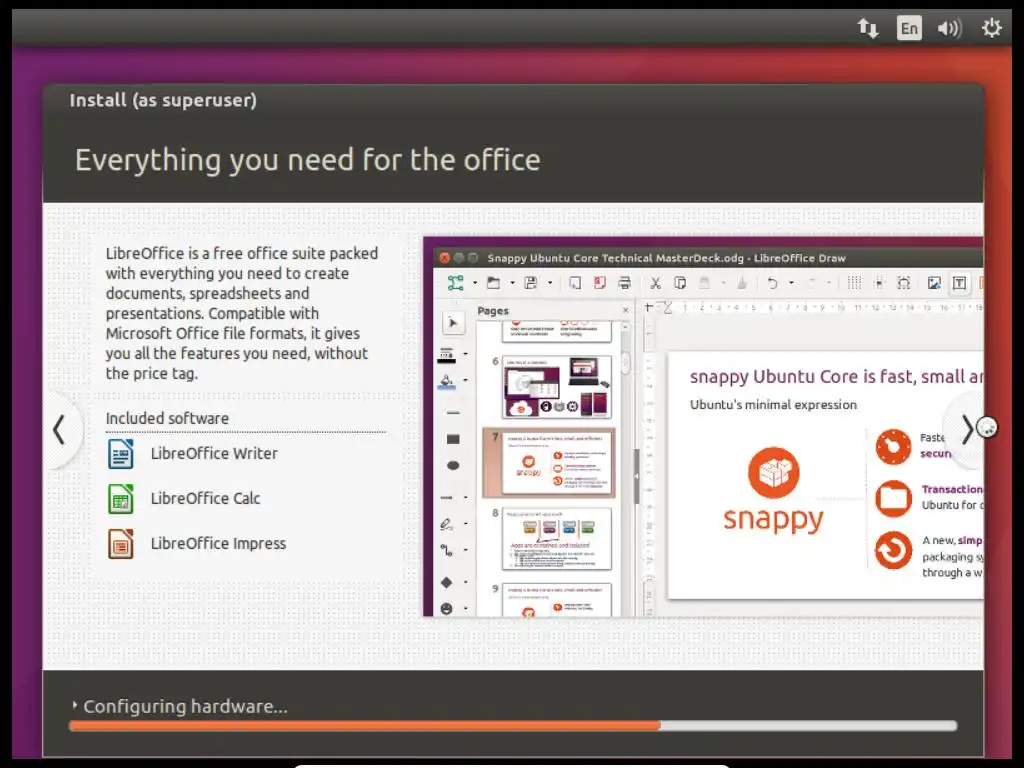Choose the Rectangle tool in Draw sidebar
Image resolution: width=1024 pixels, height=768 pixels.
point(453,440)
